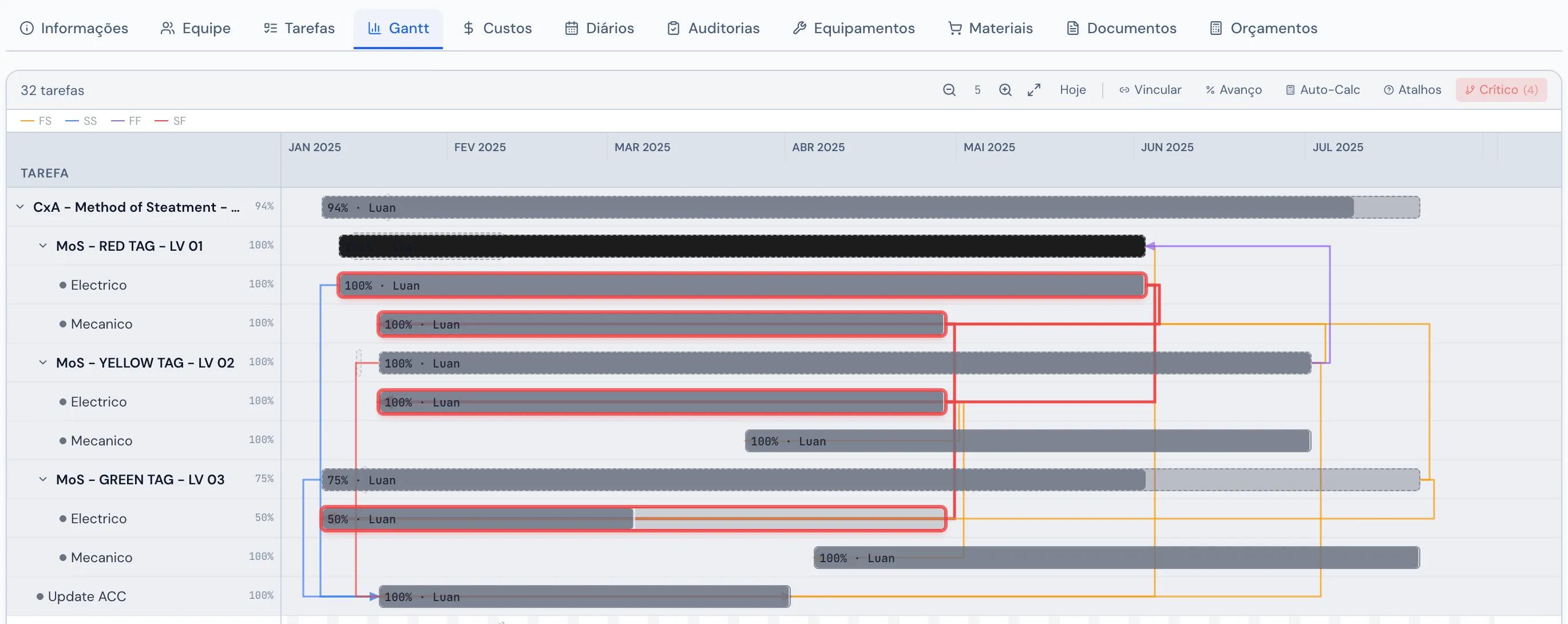
Task: Collapse MoS - GREEN TAG - LV 03
Action: point(42,480)
